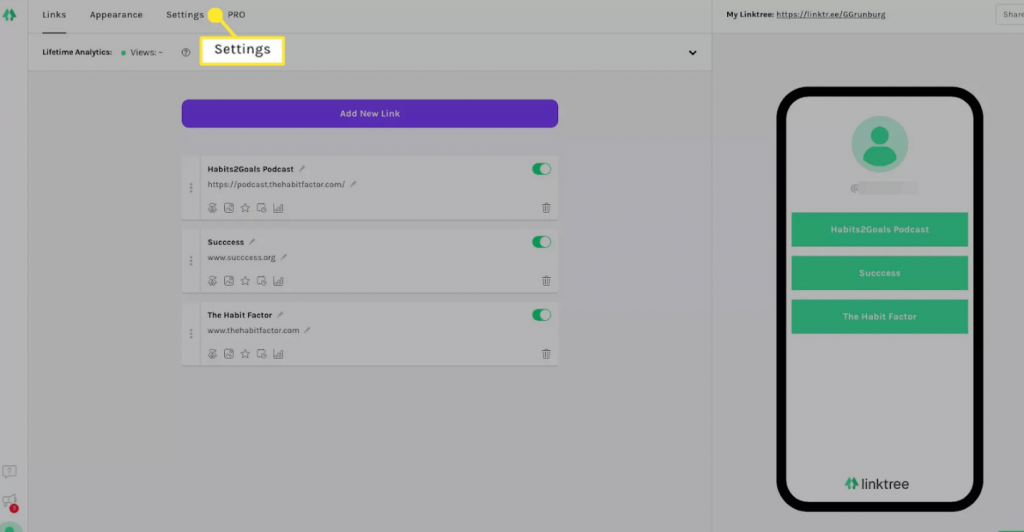Open the linktr.ee/GGrunburg link
The width and height of the screenshot is (1024, 532).
(x=831, y=14)
